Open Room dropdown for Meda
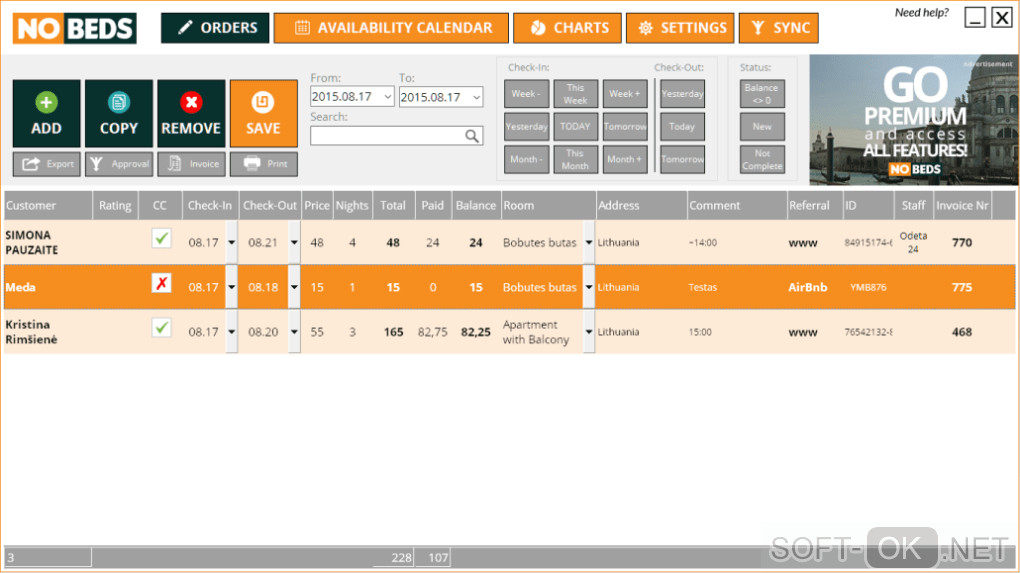 point(589,287)
